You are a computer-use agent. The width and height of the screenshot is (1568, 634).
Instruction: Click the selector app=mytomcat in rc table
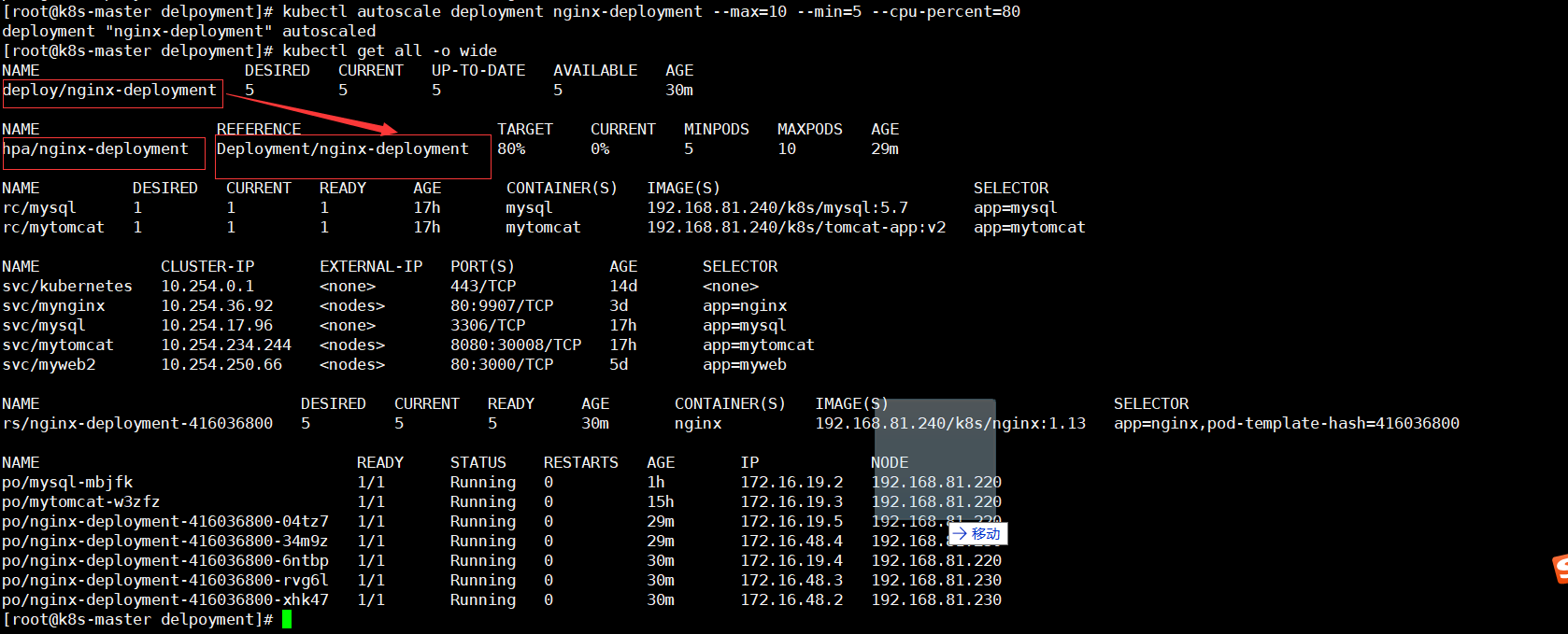[1030, 227]
